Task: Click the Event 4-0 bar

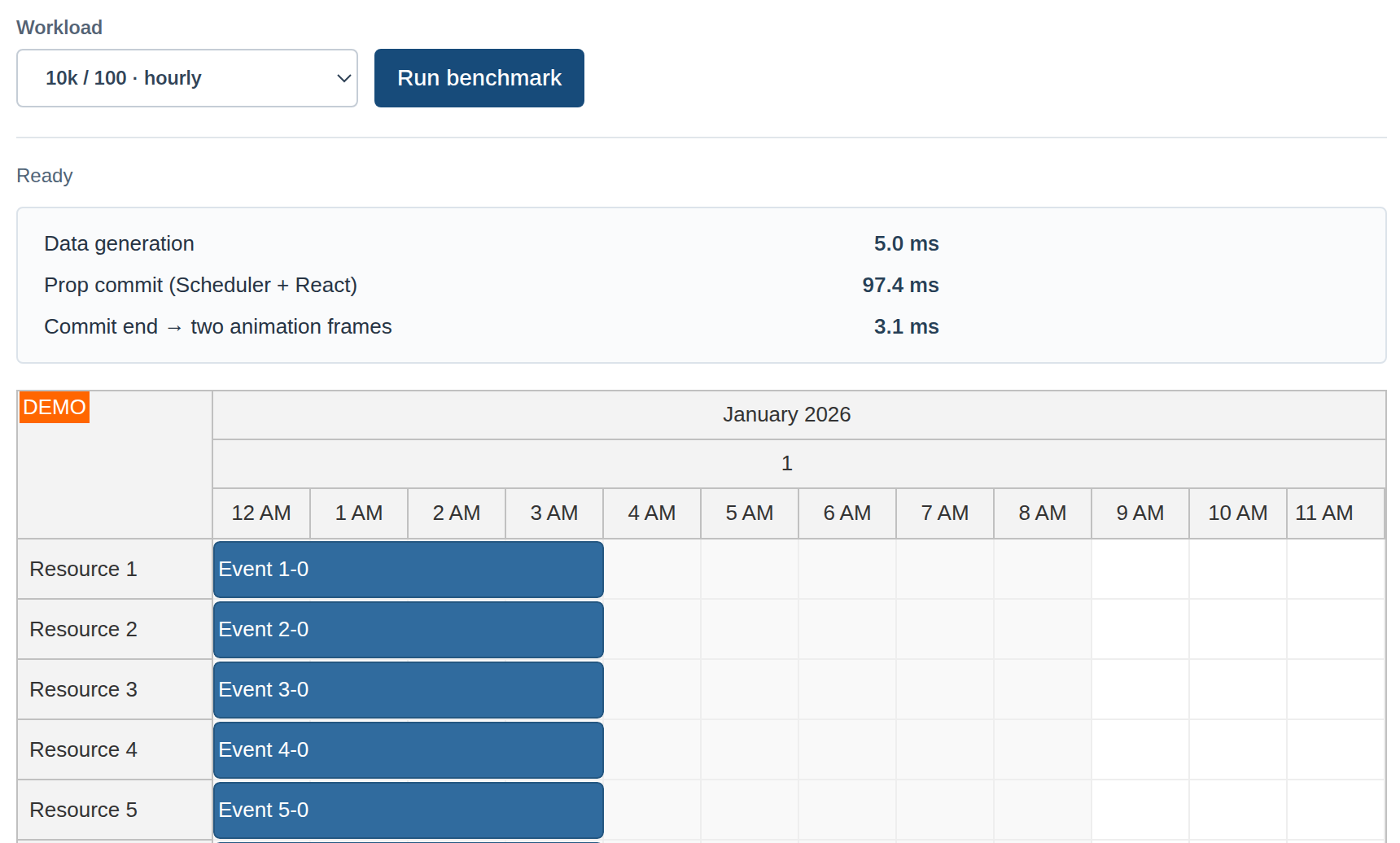Action: (x=409, y=750)
